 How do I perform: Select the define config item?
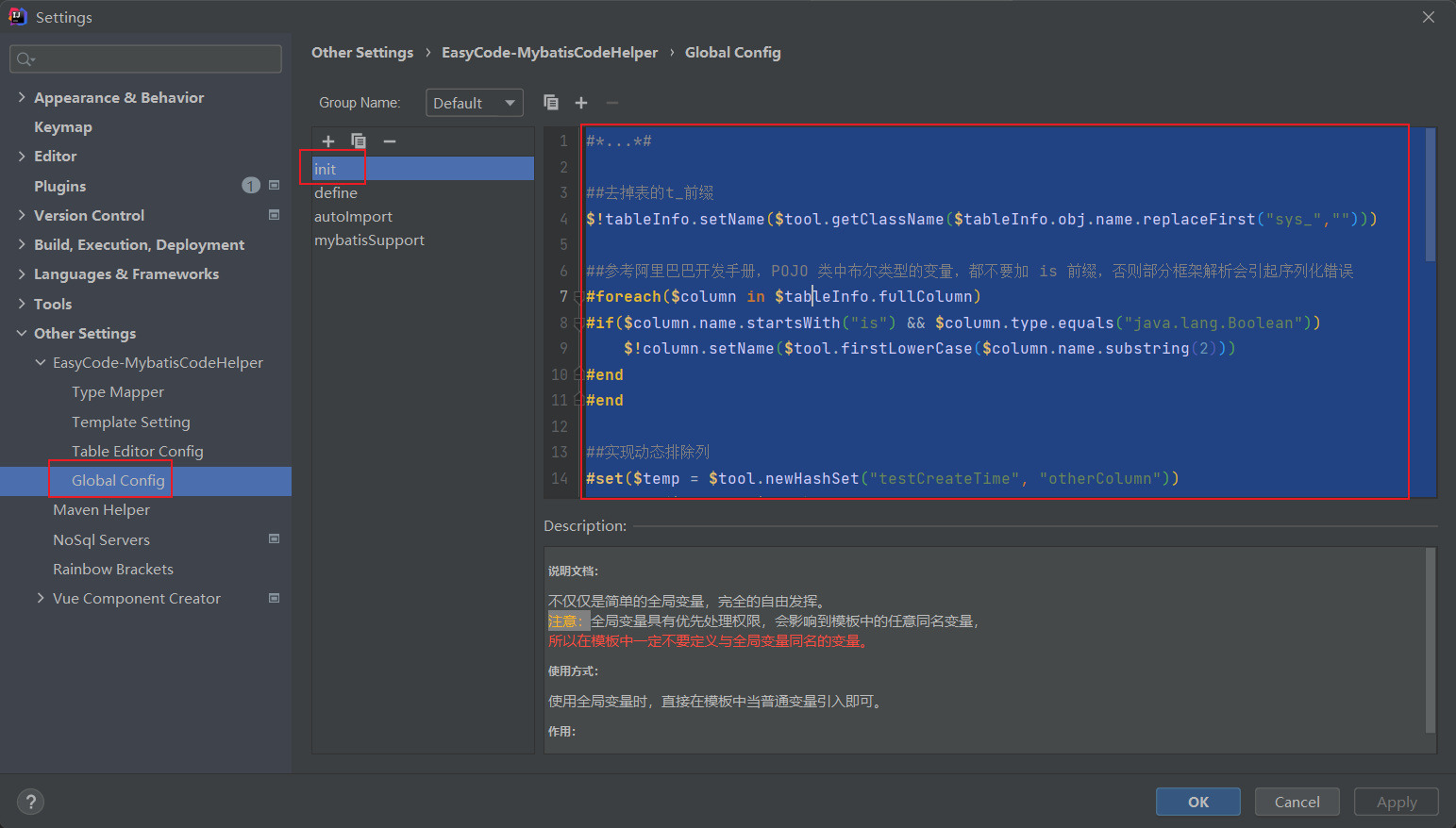pos(423,192)
